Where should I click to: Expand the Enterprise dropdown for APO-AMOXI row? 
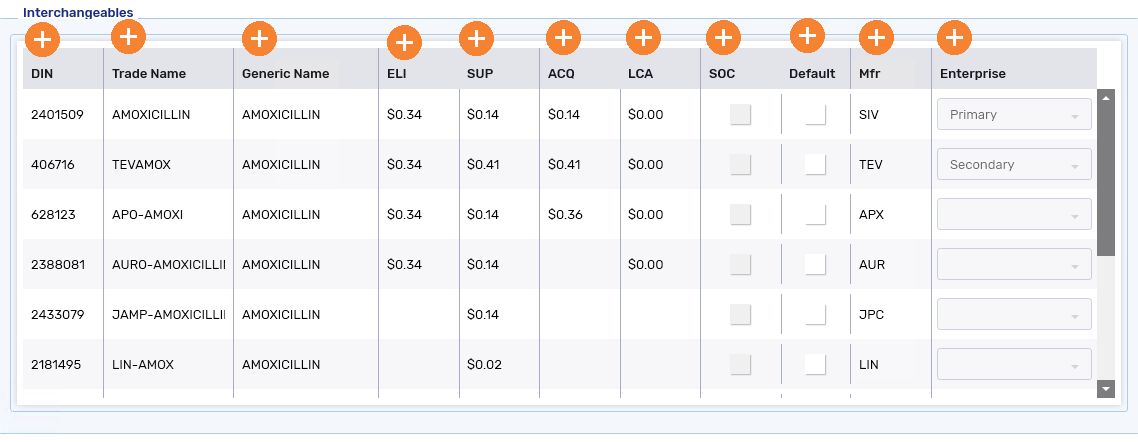[x=1015, y=214]
